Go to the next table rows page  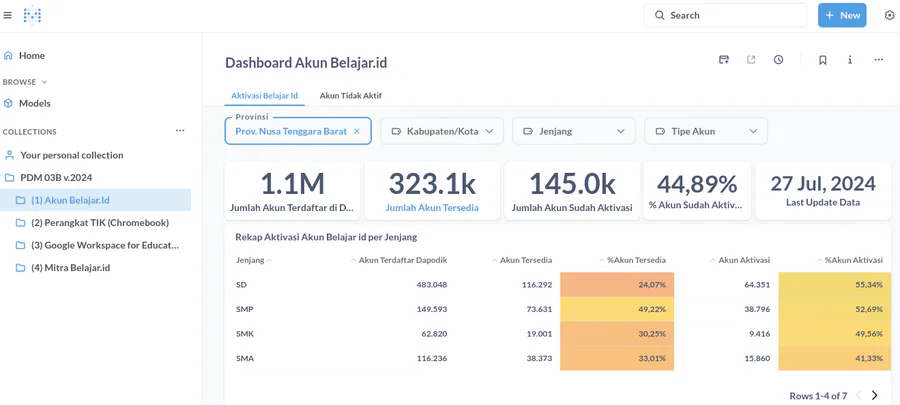pos(874,396)
